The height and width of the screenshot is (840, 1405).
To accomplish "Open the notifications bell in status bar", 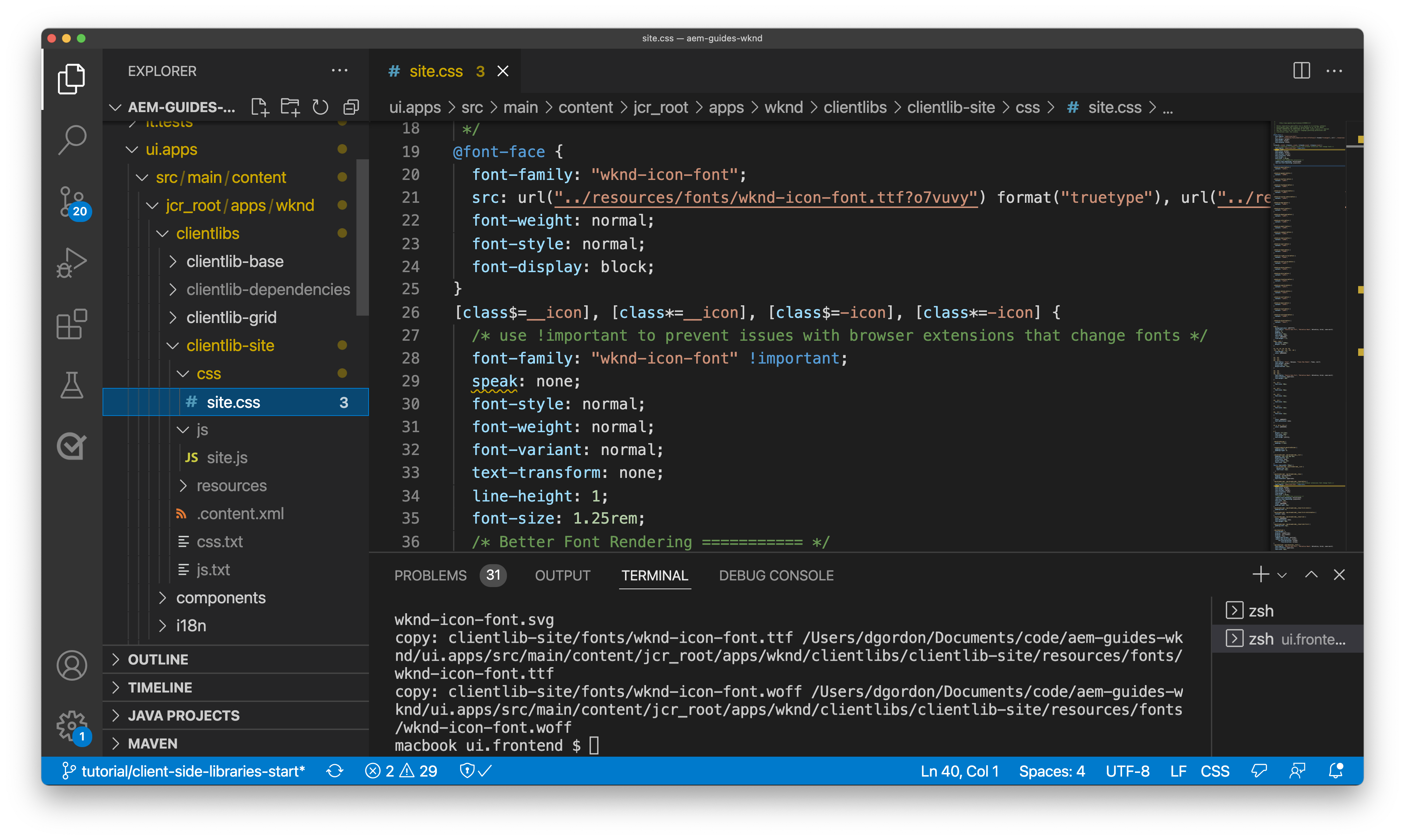I will [x=1336, y=771].
